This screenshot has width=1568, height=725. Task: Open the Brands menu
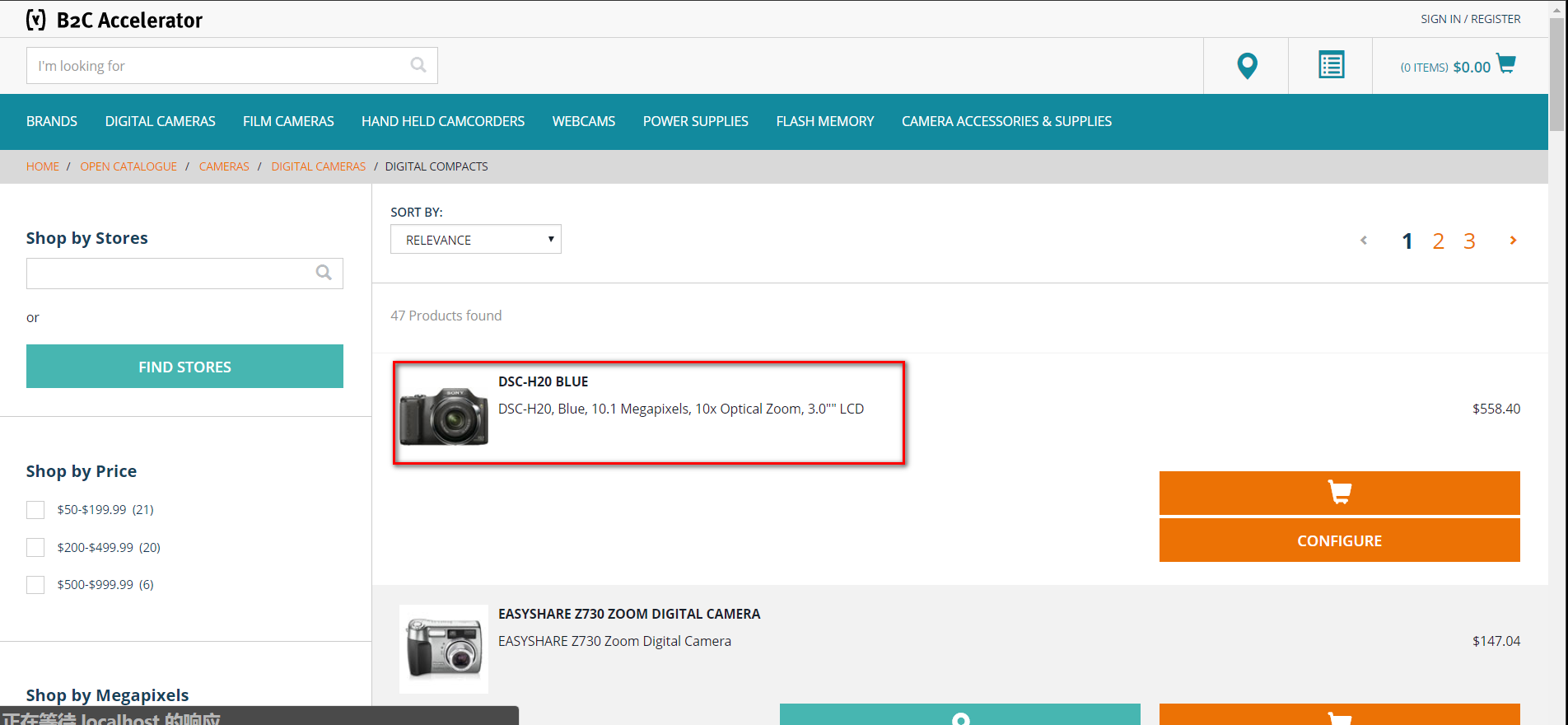pyautogui.click(x=52, y=121)
